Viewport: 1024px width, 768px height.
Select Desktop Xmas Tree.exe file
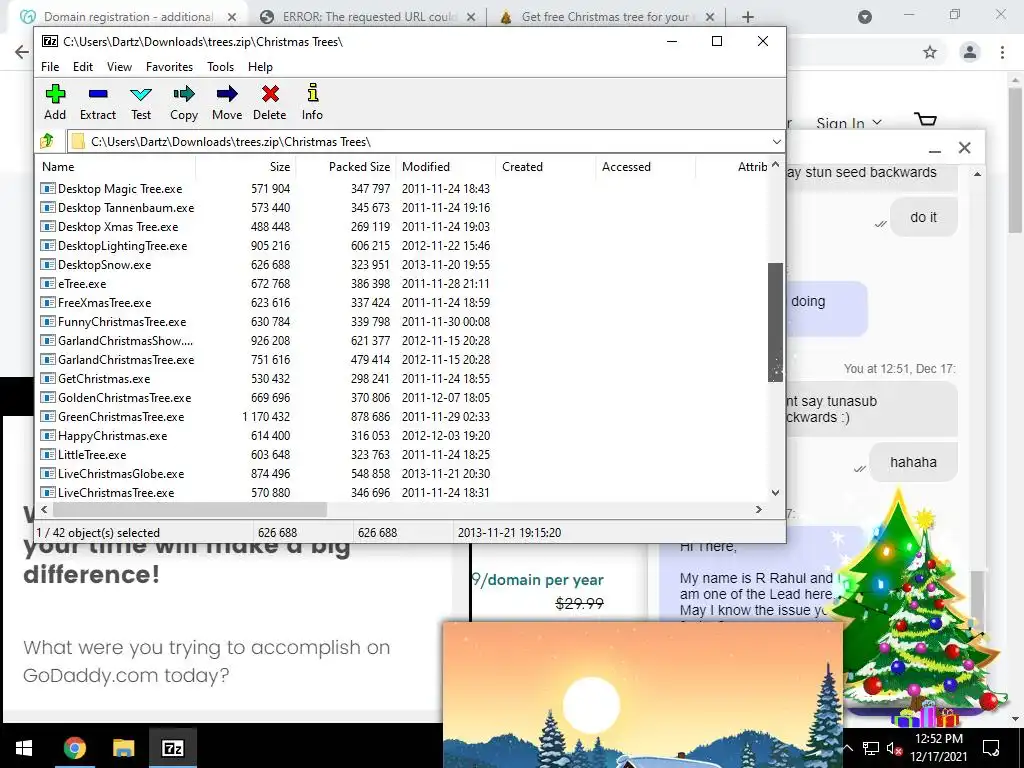(118, 227)
